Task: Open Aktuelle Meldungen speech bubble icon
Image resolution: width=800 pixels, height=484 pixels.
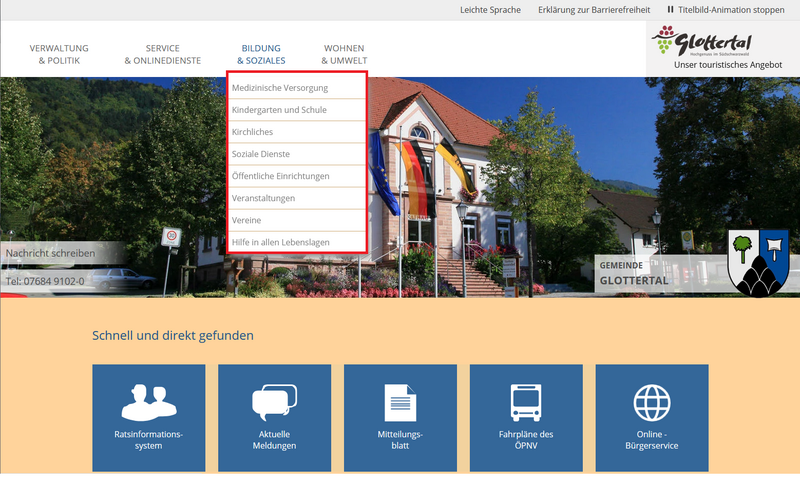Action: click(274, 402)
